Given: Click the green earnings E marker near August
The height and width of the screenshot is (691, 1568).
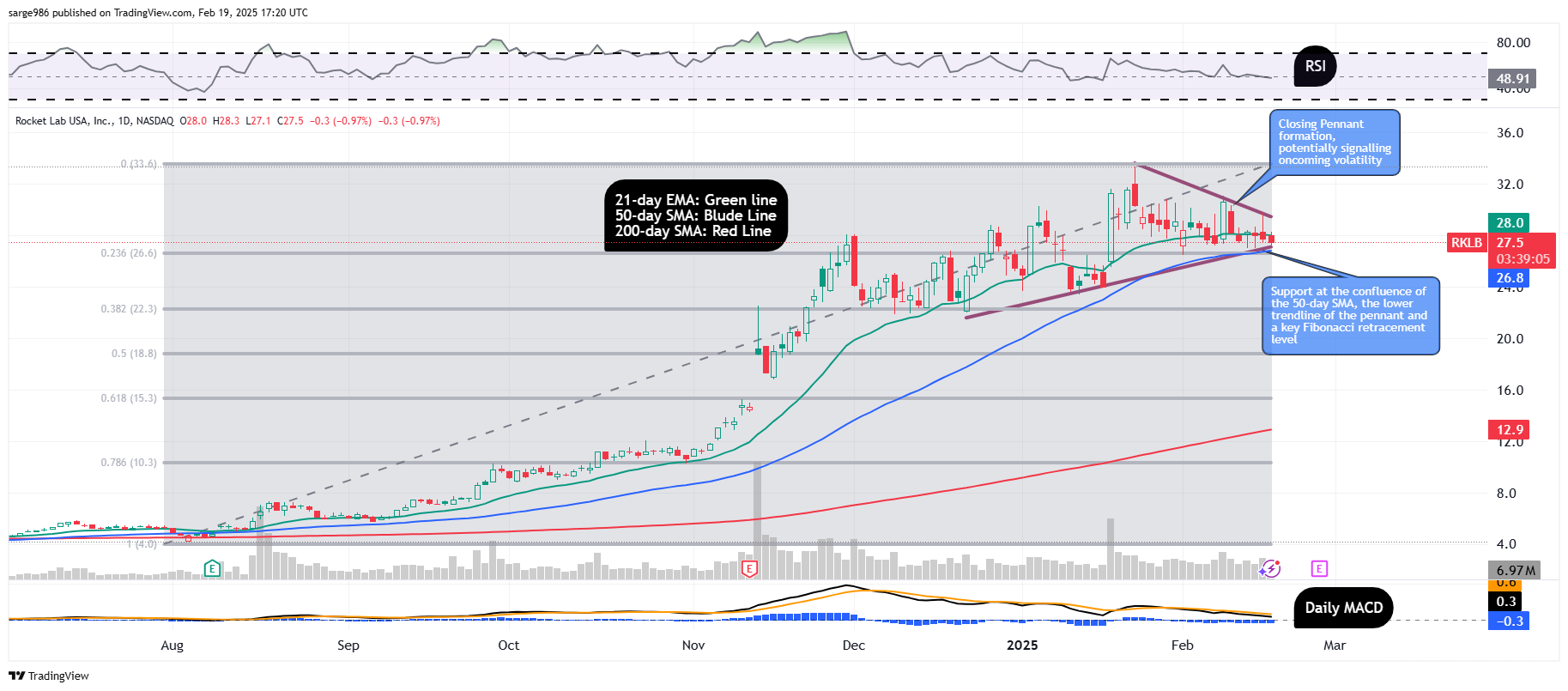Looking at the screenshot, I should tap(212, 568).
